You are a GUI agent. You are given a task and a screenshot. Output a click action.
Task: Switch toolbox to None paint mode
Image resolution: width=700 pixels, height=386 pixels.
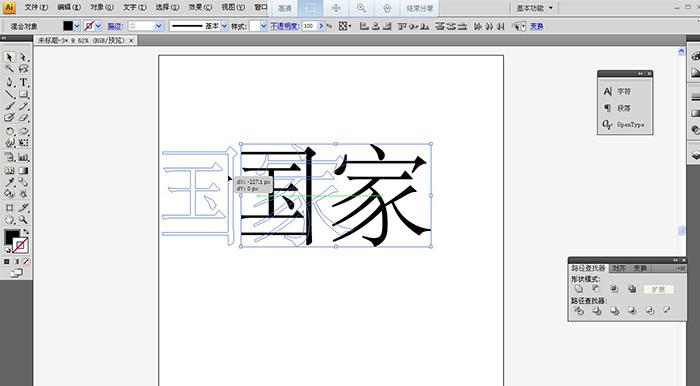[26, 261]
